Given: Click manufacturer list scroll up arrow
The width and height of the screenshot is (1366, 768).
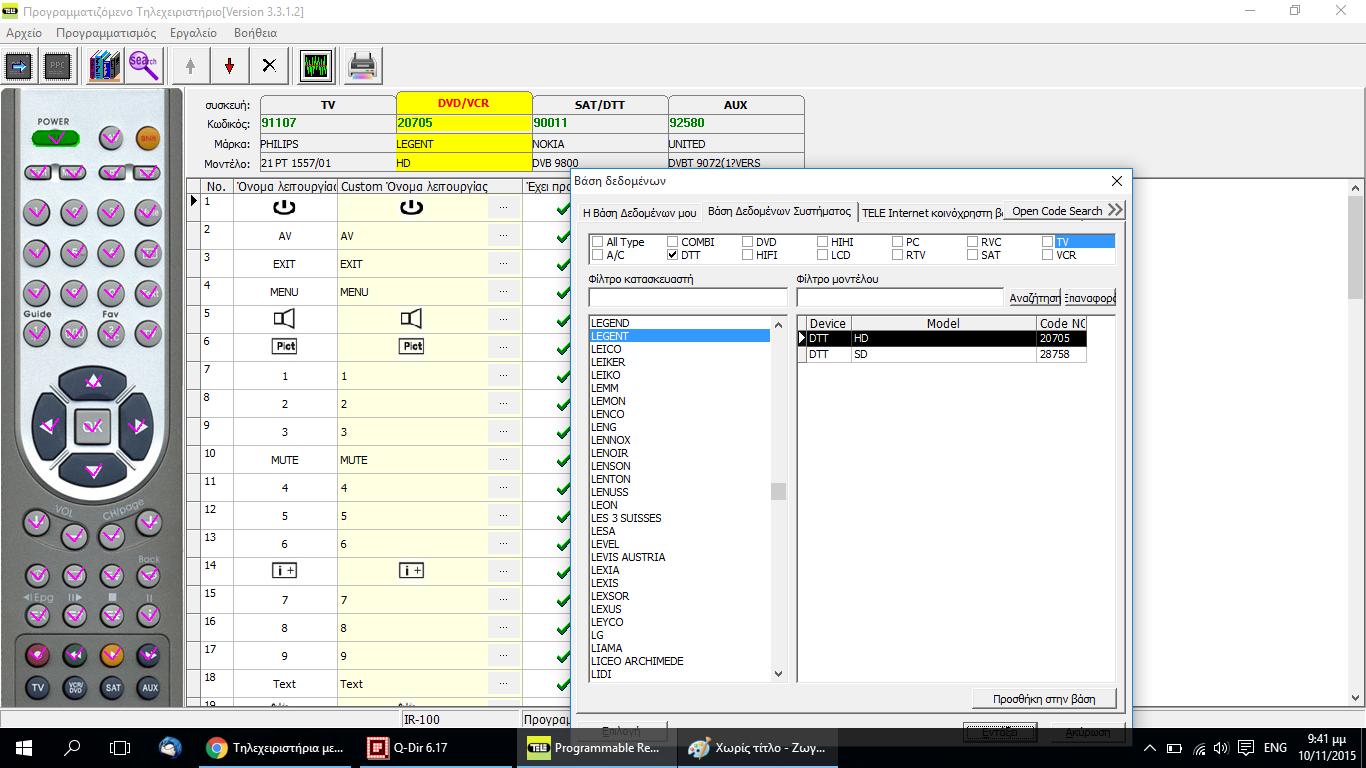Looking at the screenshot, I should 779,324.
